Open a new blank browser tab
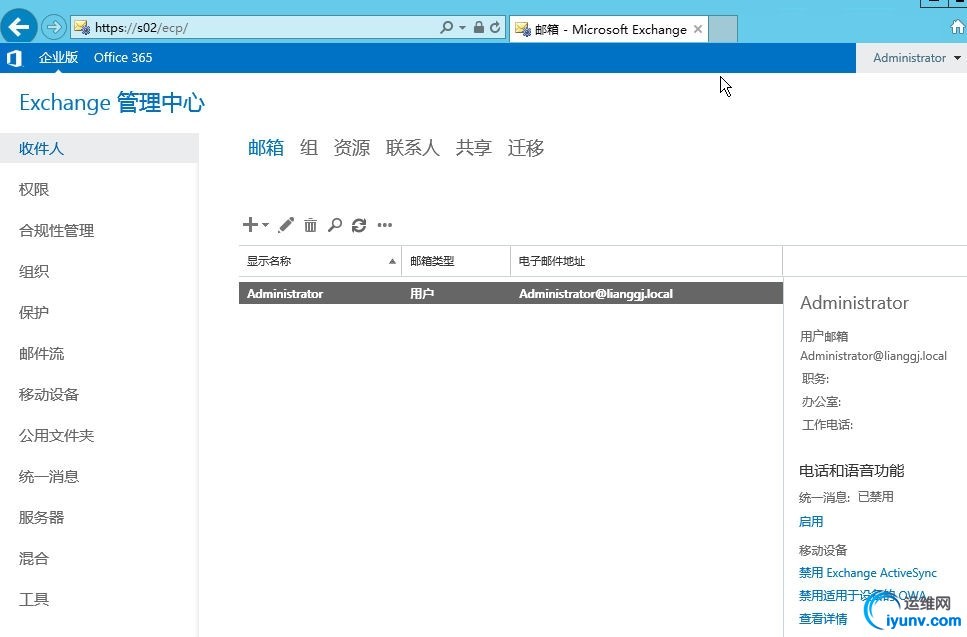This screenshot has height=637, width=967. click(723, 29)
